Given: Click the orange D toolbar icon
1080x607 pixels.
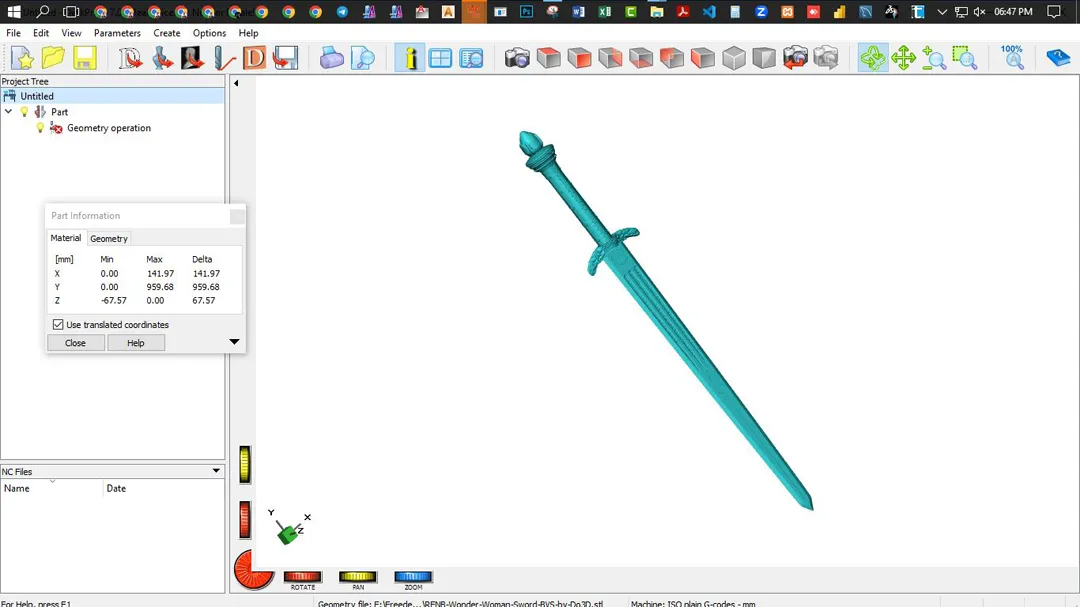Looking at the screenshot, I should tap(254, 58).
